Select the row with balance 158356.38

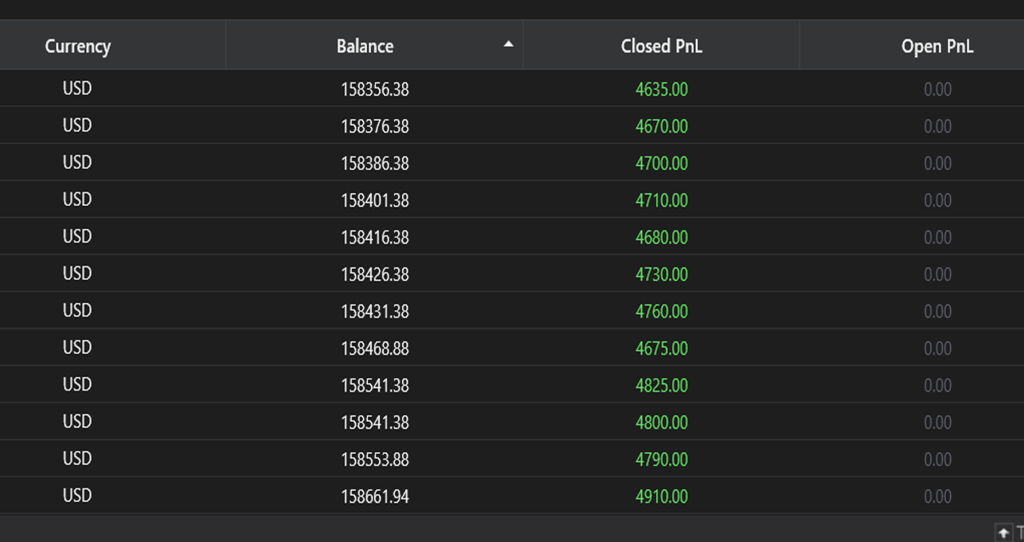[374, 90]
